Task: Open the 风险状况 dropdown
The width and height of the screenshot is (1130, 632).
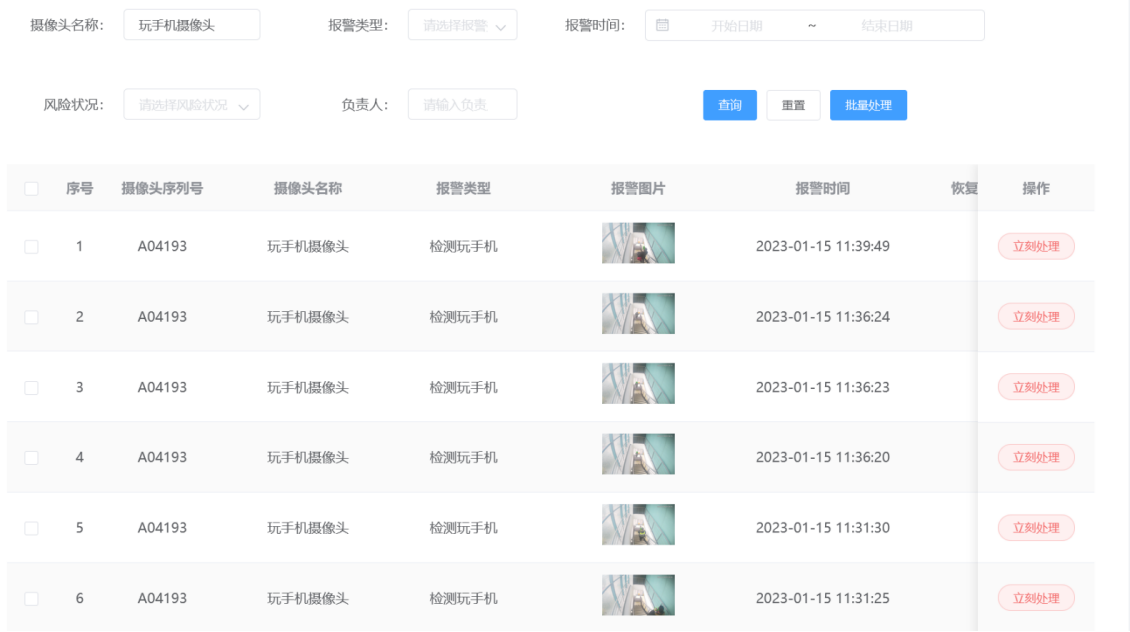Action: [x=191, y=105]
